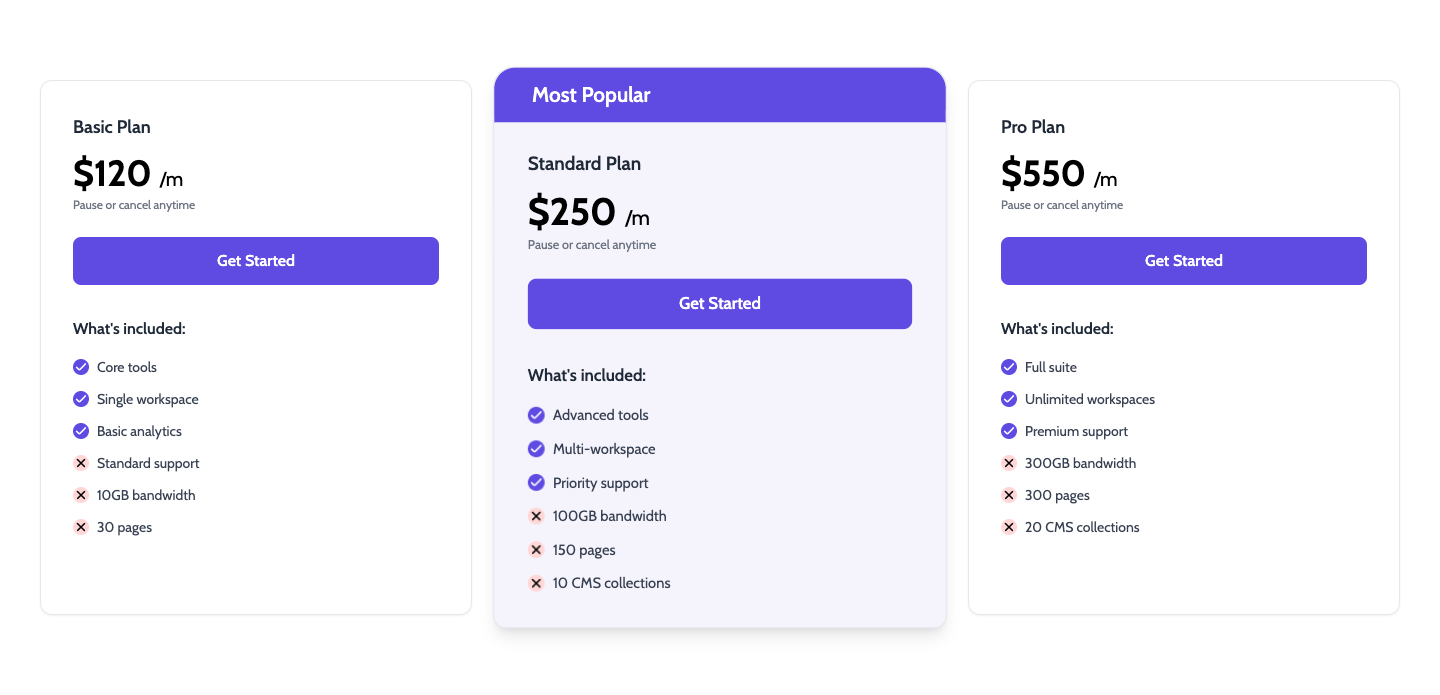Click the Standard Plan Get Started button

tap(720, 304)
